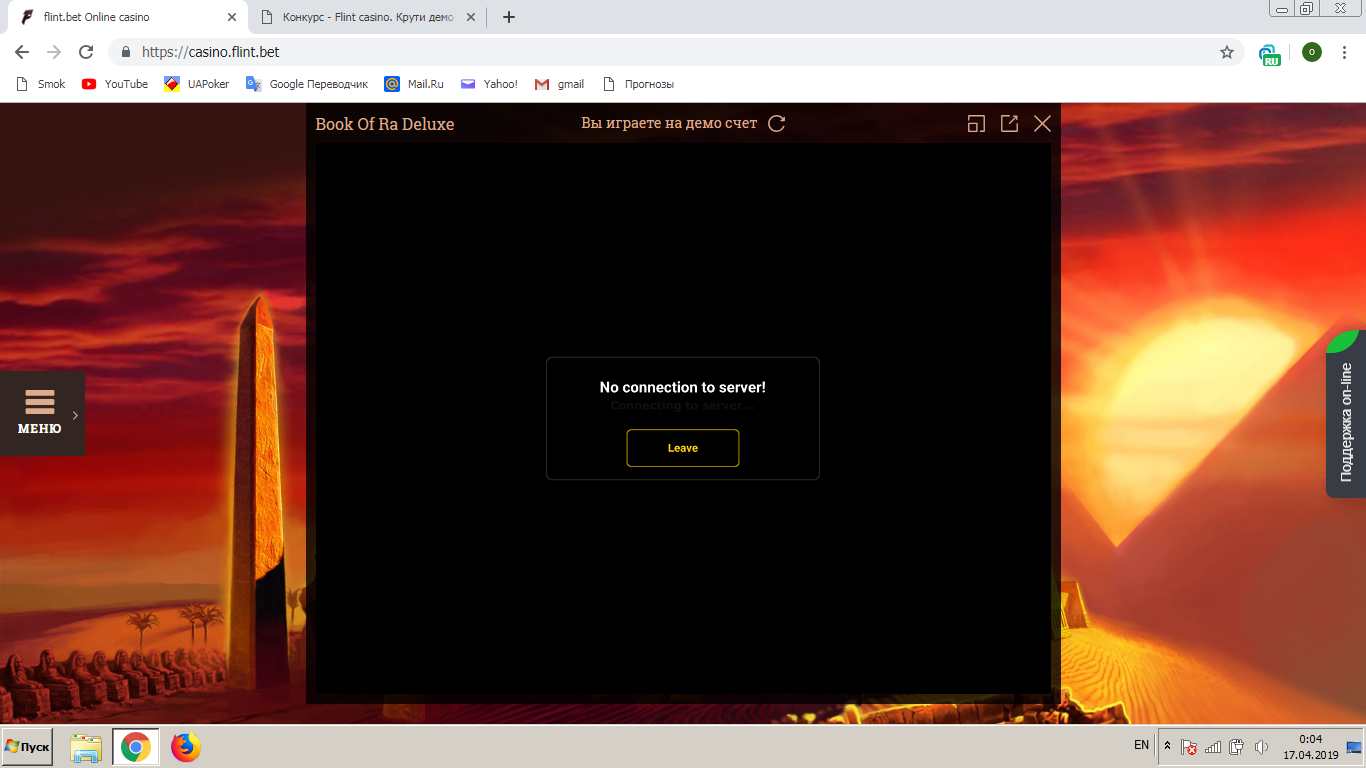The image size is (1366, 768).
Task: Open the game in a new window icon
Action: pyautogui.click(x=1009, y=123)
